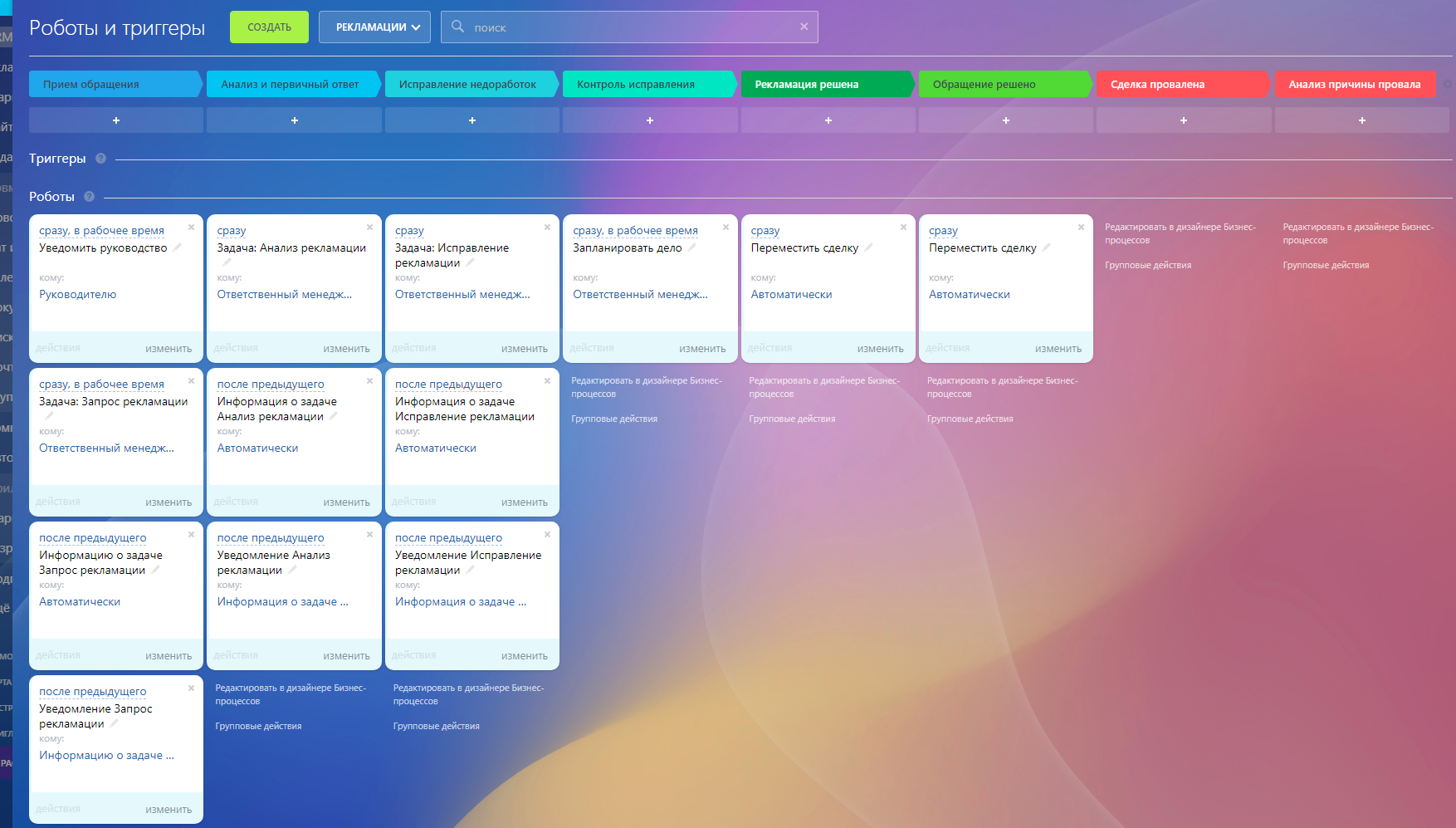Image resolution: width=1456 pixels, height=828 pixels.
Task: Rename Запланировать дело via its pencil icon
Action: tap(691, 247)
